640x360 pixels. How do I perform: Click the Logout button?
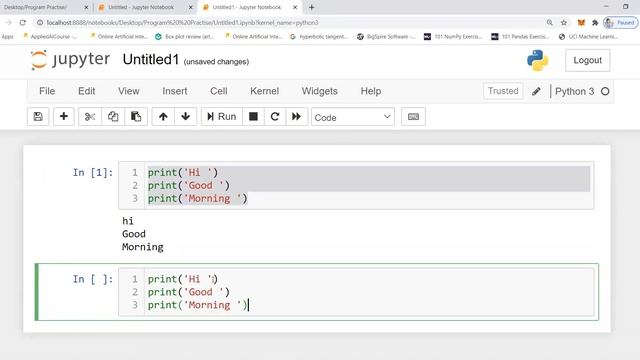(587, 60)
